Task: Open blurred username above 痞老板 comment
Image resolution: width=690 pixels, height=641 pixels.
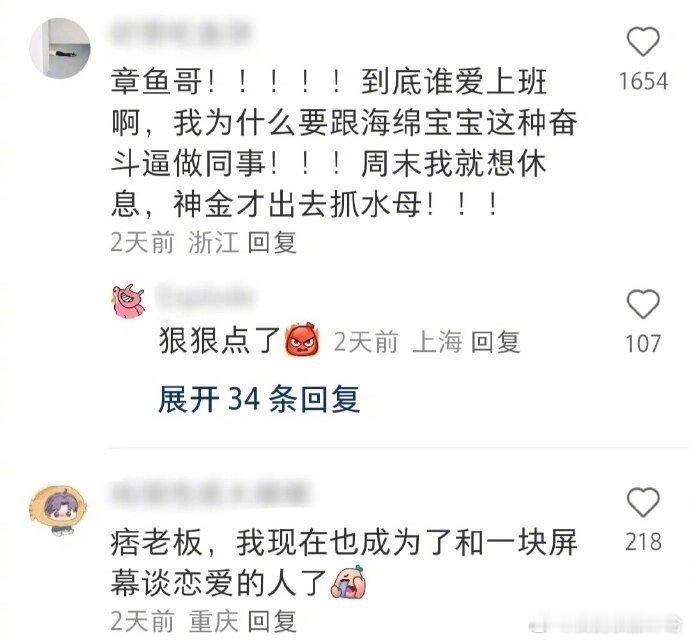Action: 209,492
